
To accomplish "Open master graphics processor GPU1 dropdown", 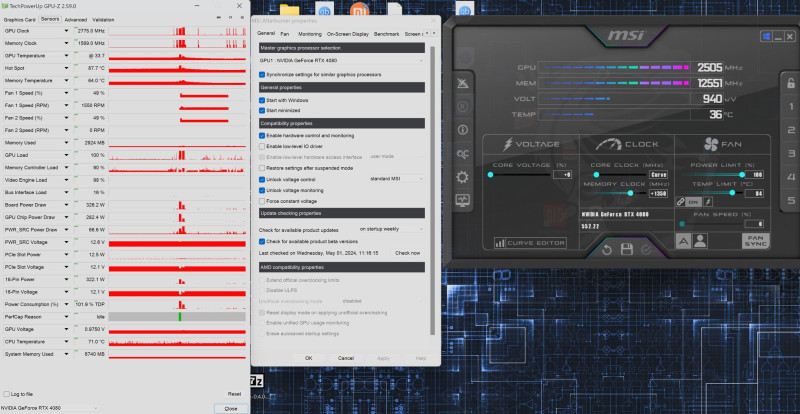I will [341, 60].
